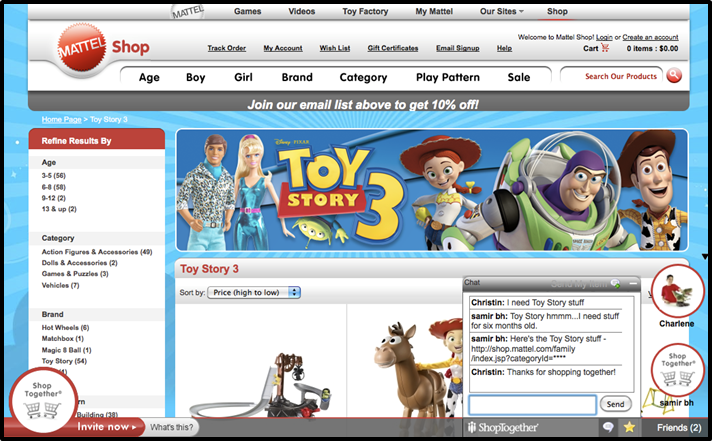The image size is (712, 441).
Task: Click the ShopTogether logo in bottom bar
Action: [503, 427]
